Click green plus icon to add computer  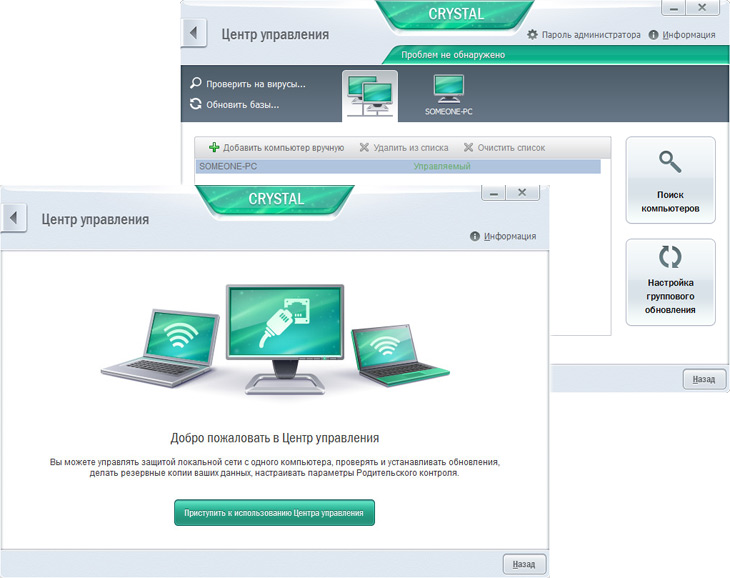click(x=214, y=148)
